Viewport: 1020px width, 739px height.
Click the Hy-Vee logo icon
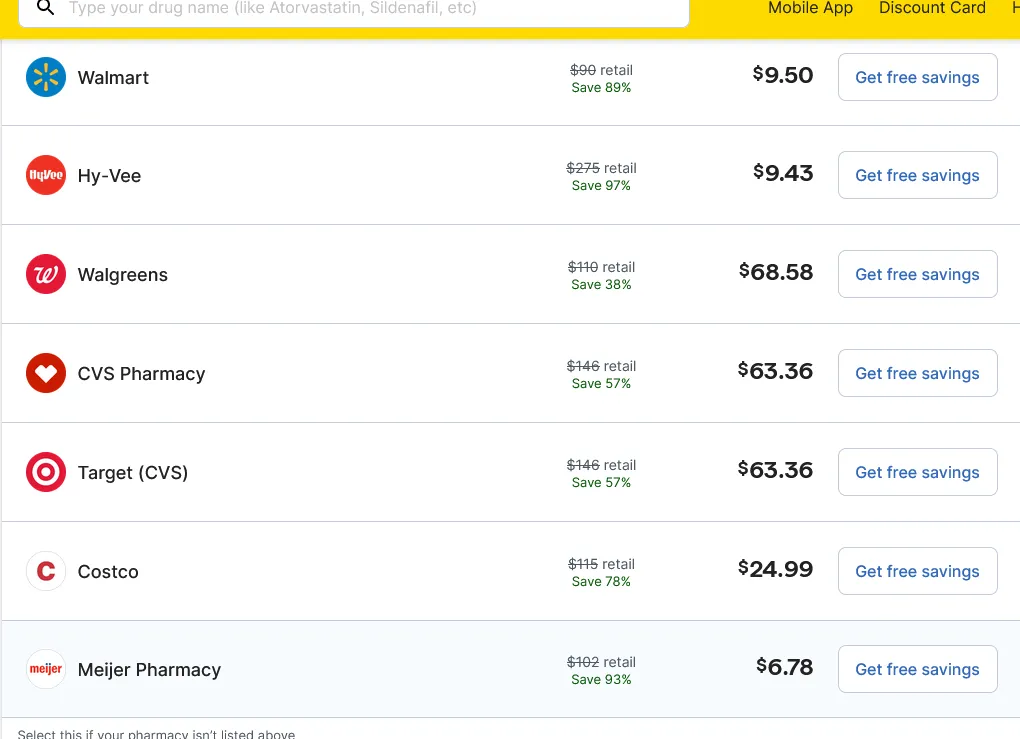pos(46,176)
